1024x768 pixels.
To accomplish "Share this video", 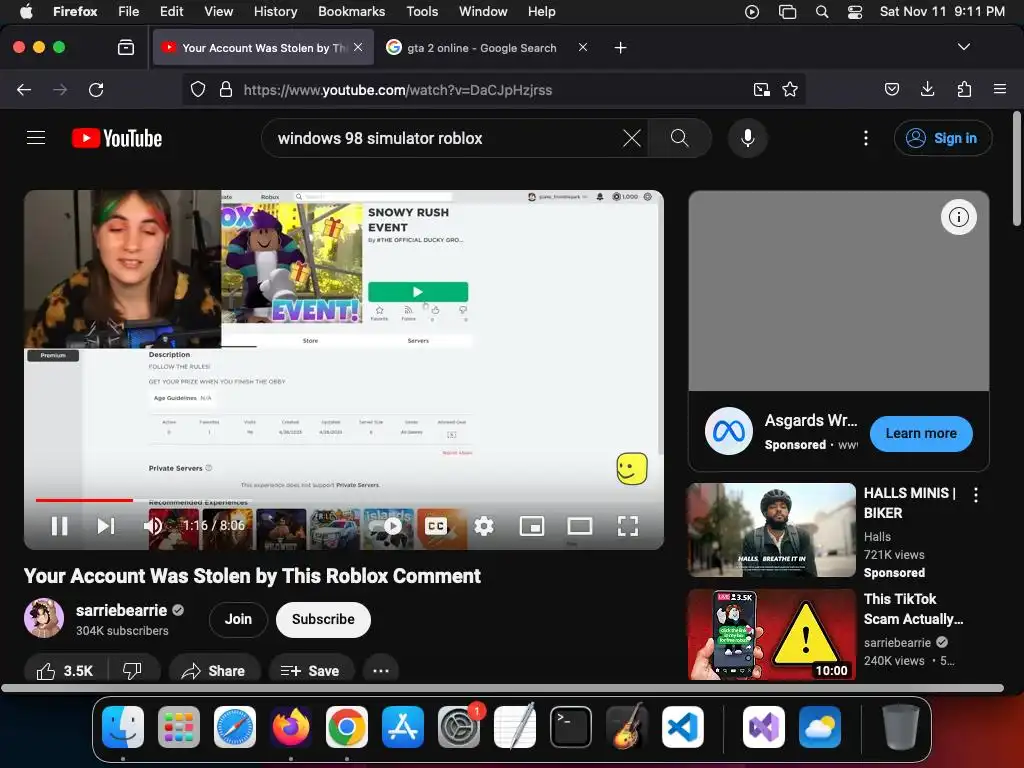I will click(214, 671).
